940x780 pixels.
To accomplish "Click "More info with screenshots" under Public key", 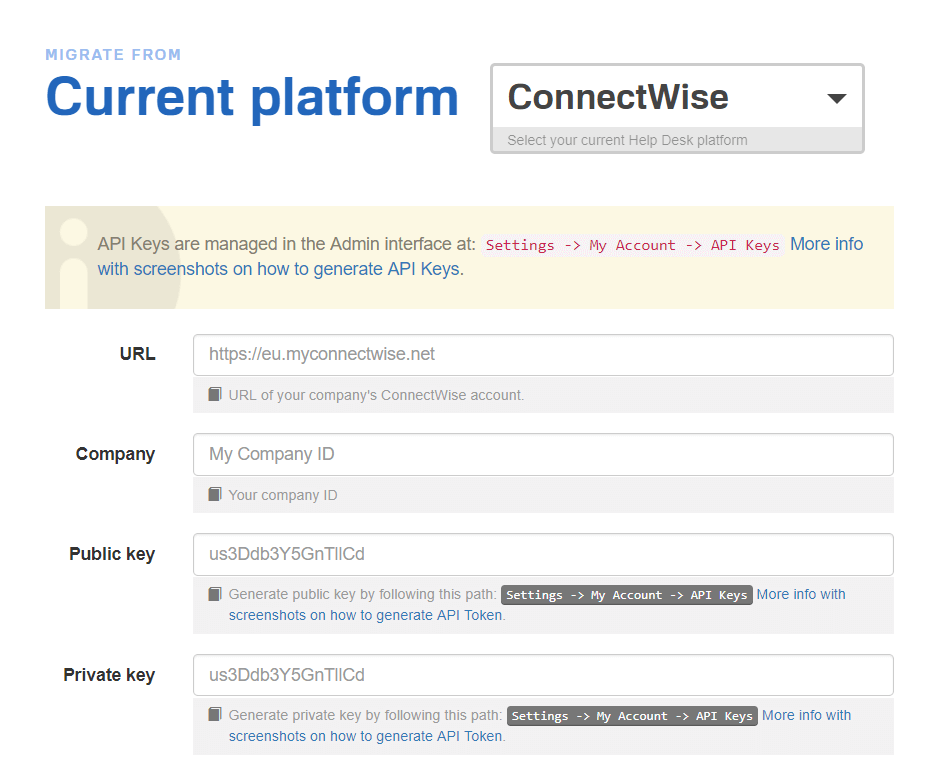I will point(801,593).
